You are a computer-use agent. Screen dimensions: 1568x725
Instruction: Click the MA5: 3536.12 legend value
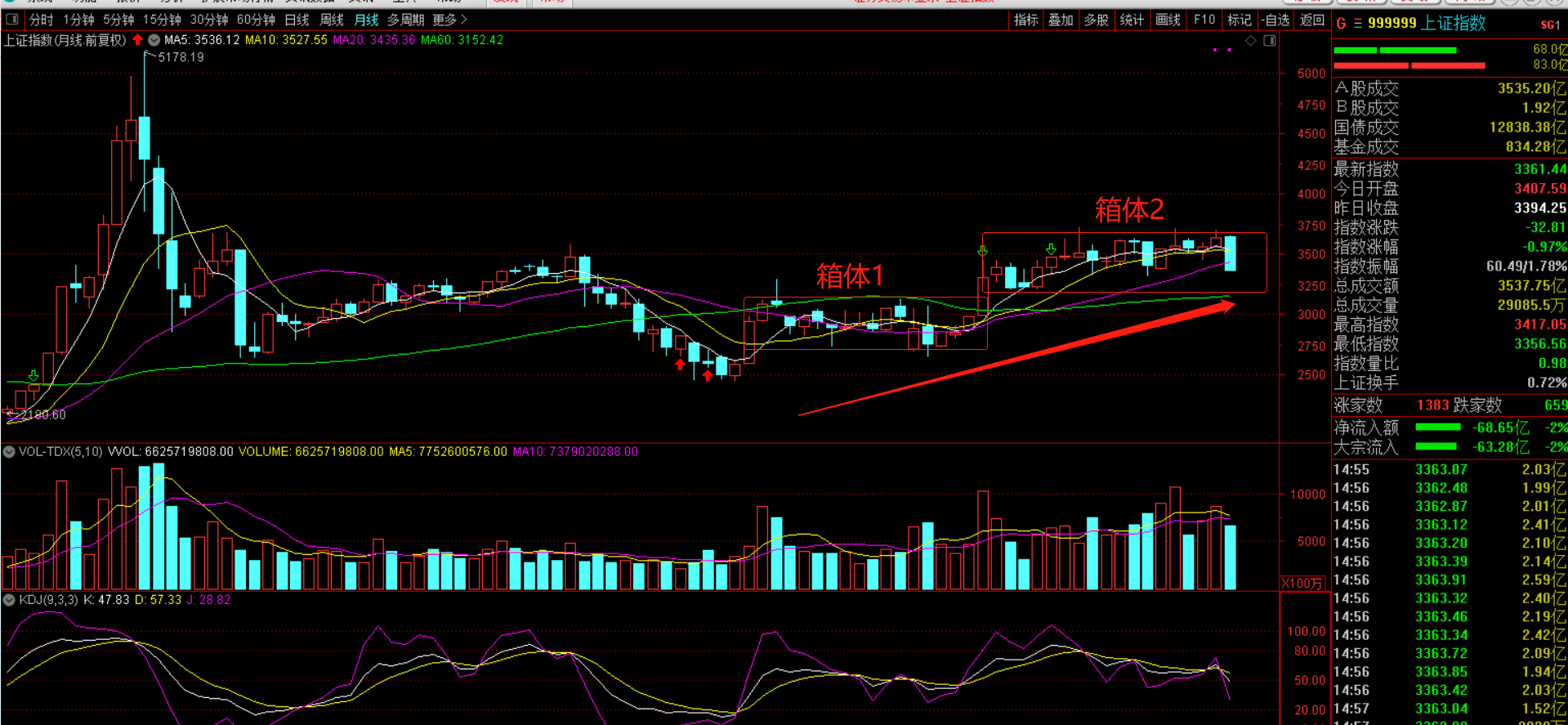[x=202, y=40]
